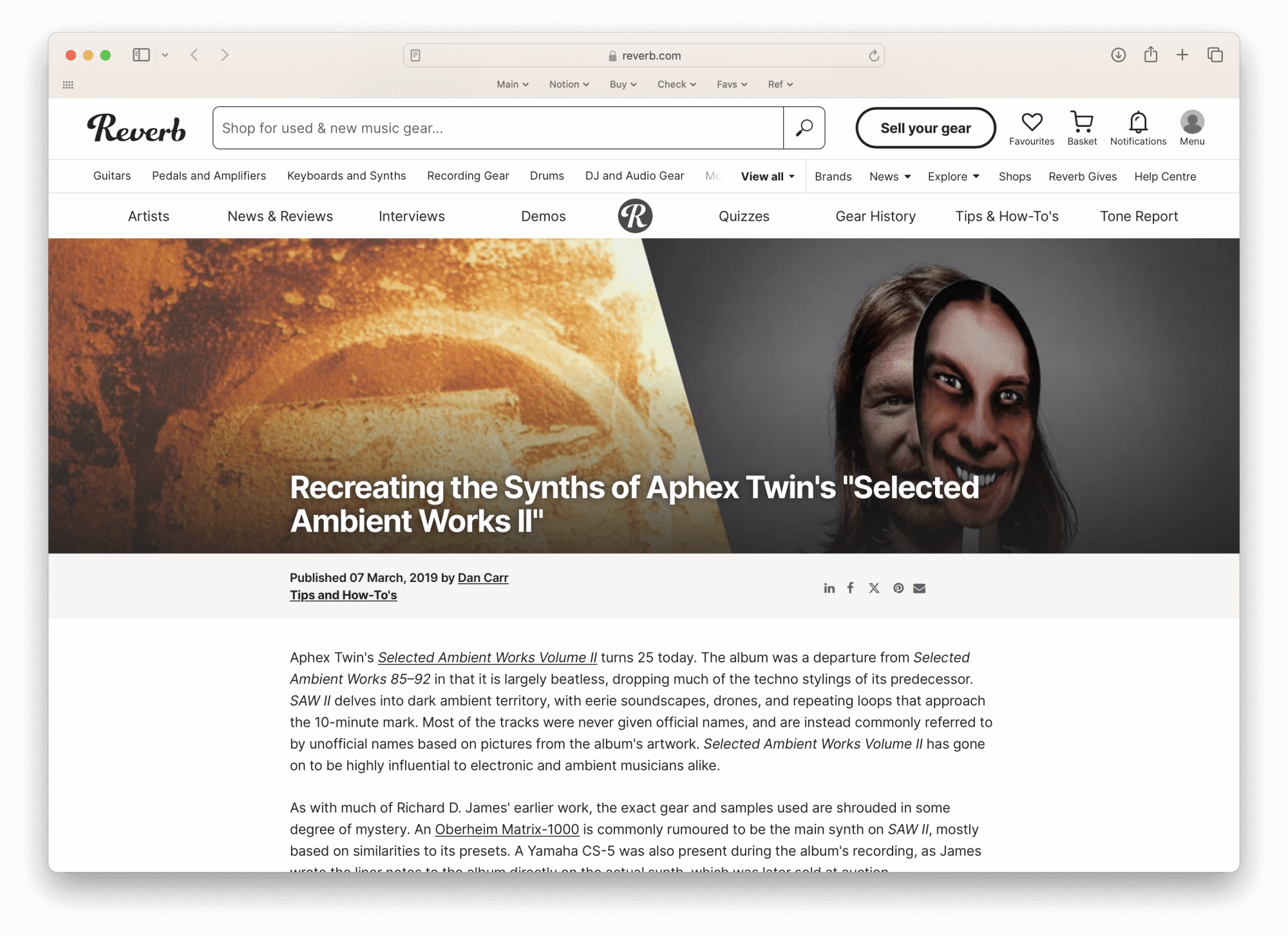The height and width of the screenshot is (936, 1288).
Task: Go forward with Safari forward arrow
Action: point(225,55)
